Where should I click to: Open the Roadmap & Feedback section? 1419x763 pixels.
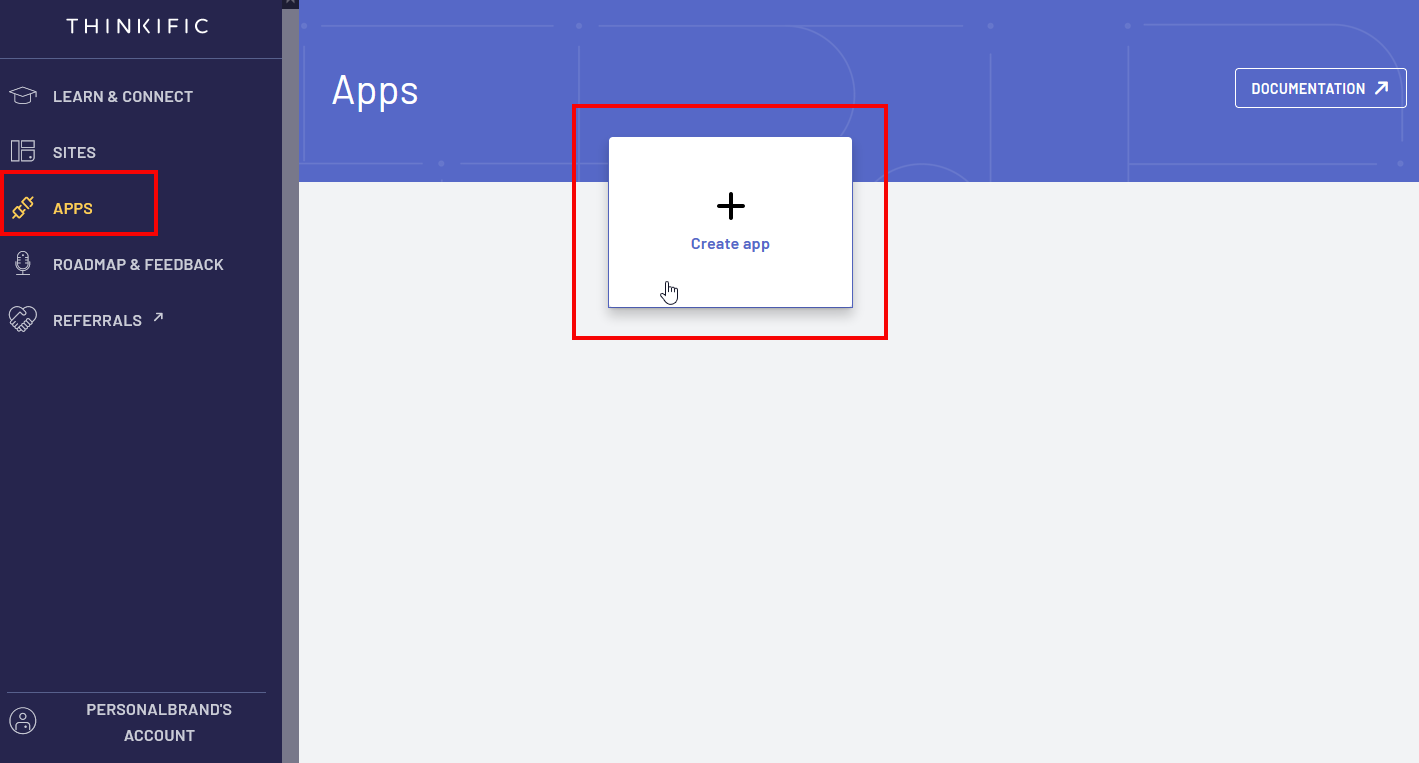click(138, 265)
